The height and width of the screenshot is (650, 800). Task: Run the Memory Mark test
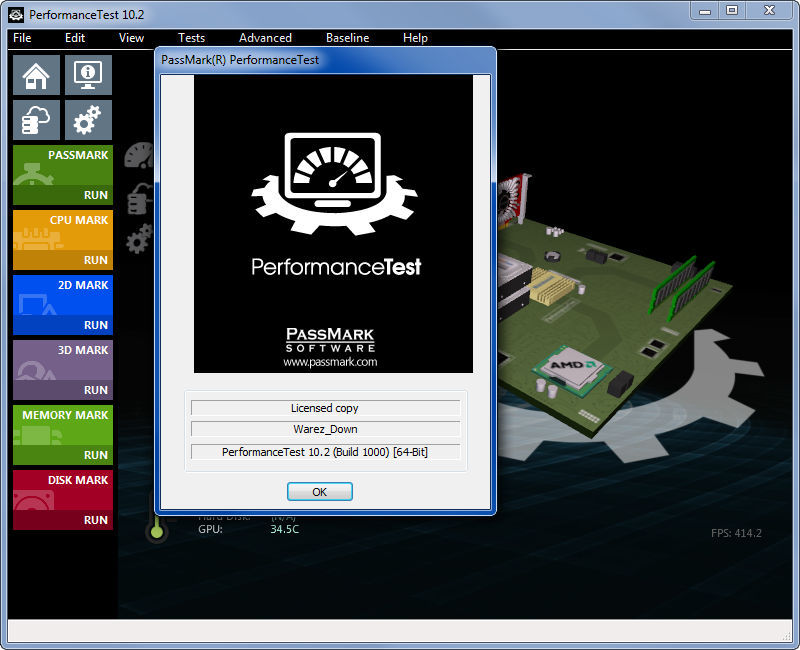click(x=95, y=455)
